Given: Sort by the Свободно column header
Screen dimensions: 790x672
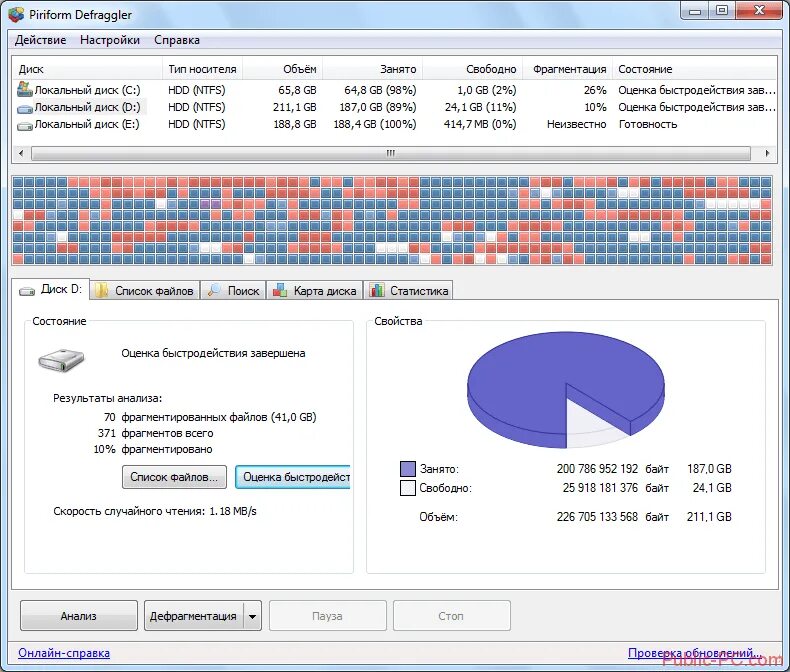Looking at the screenshot, I should coord(473,69).
